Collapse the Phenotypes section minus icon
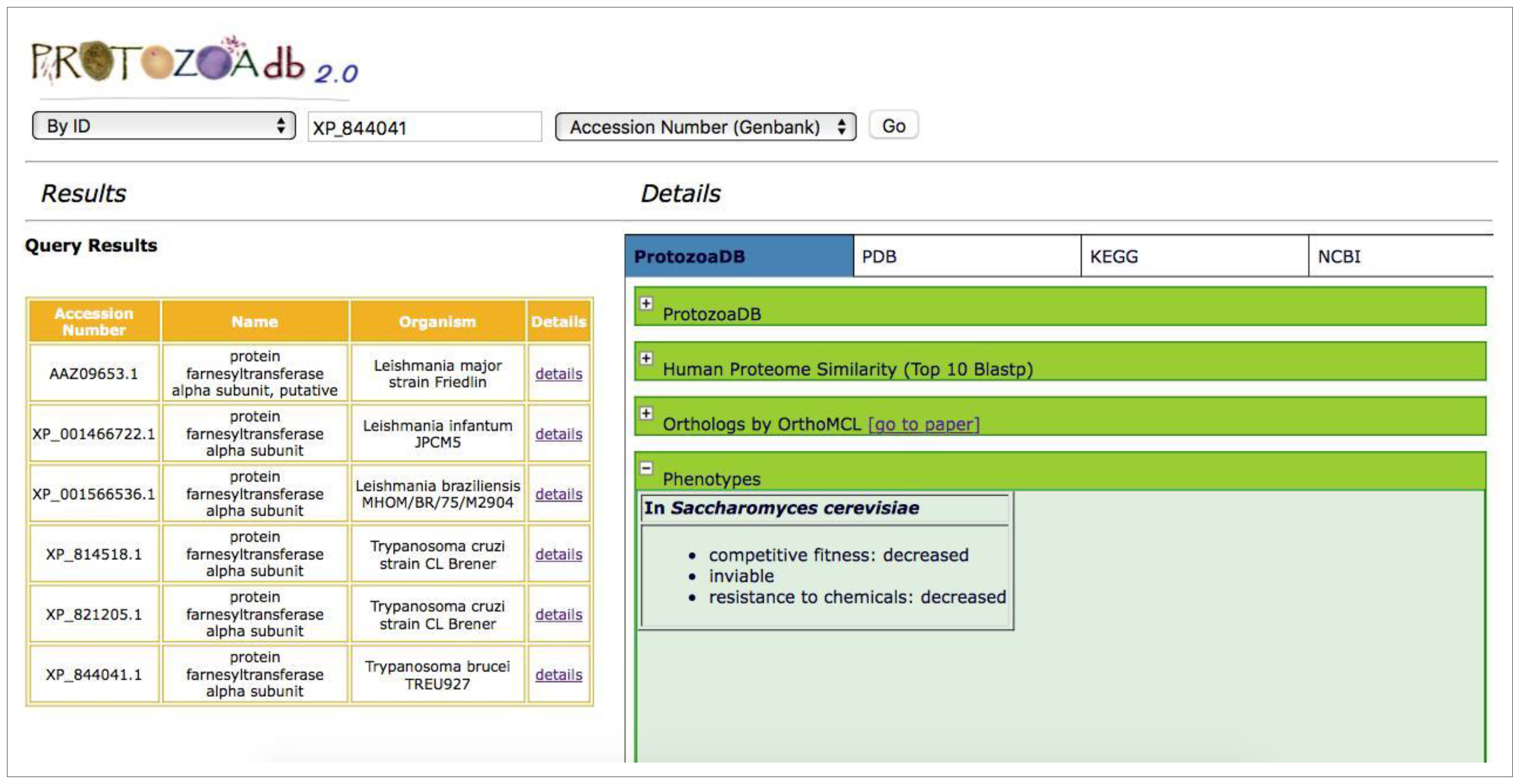 coord(646,469)
